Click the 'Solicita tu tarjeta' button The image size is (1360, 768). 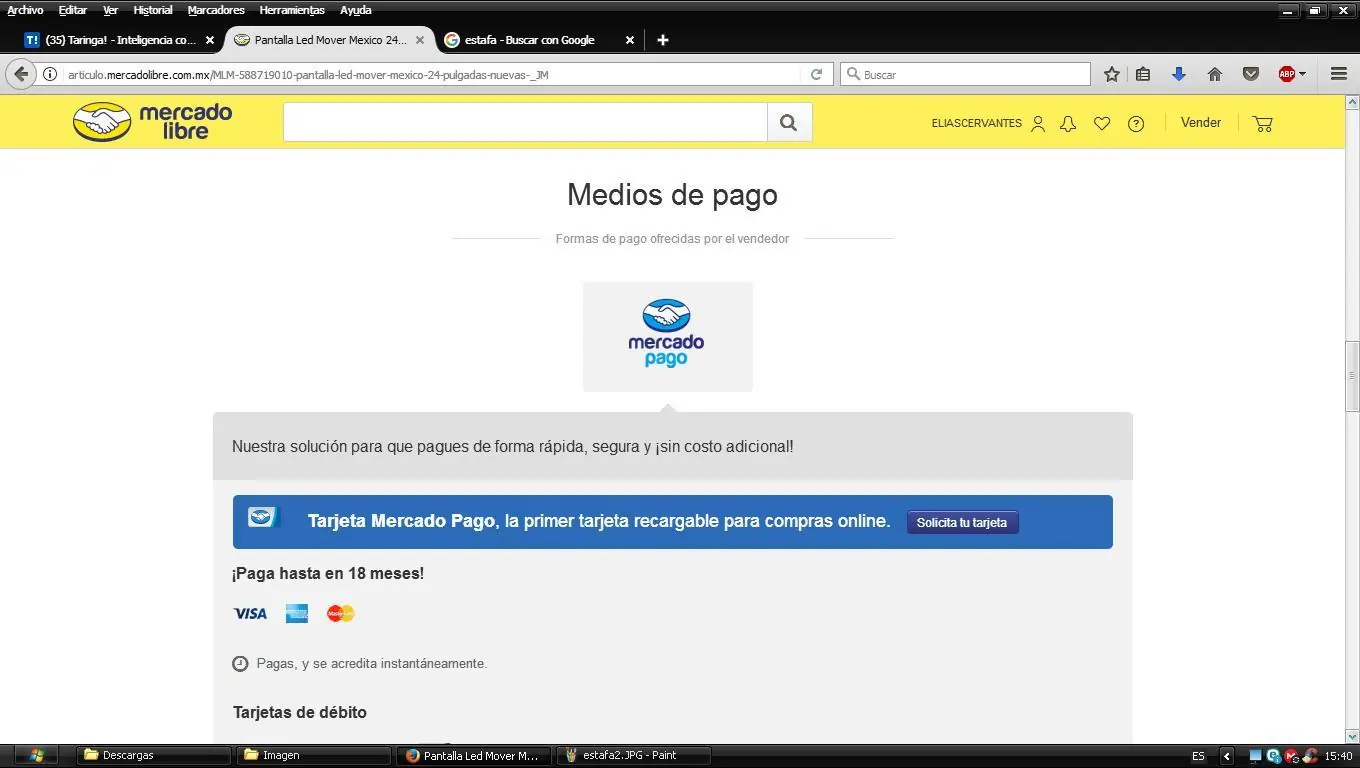pos(962,522)
